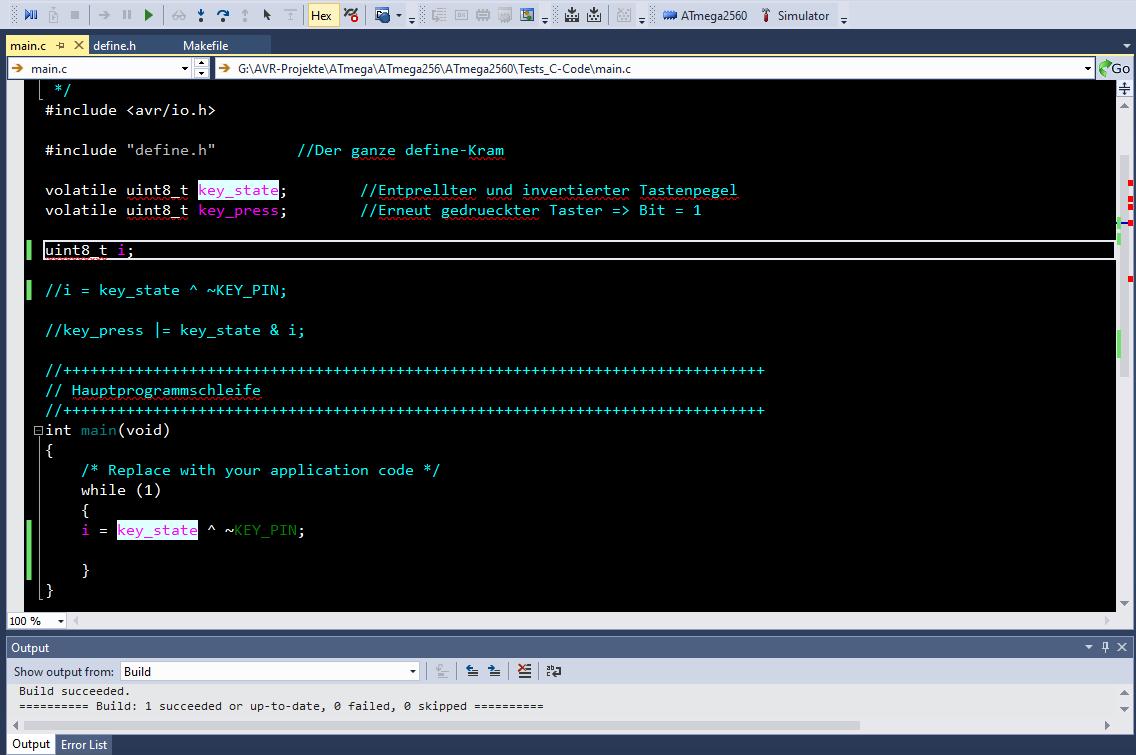This screenshot has width=1136, height=755.
Task: Open the document list arrow above Go
Action: coord(1126,46)
